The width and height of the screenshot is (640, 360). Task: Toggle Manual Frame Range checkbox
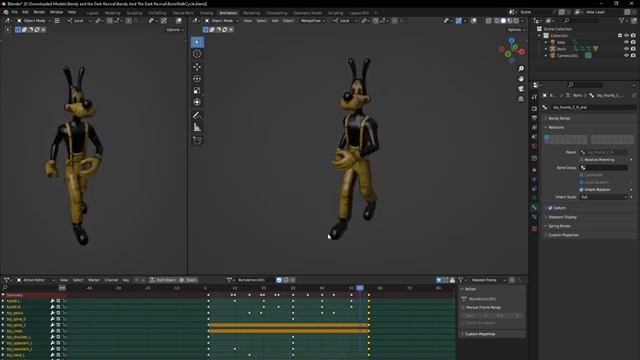tap(463, 307)
